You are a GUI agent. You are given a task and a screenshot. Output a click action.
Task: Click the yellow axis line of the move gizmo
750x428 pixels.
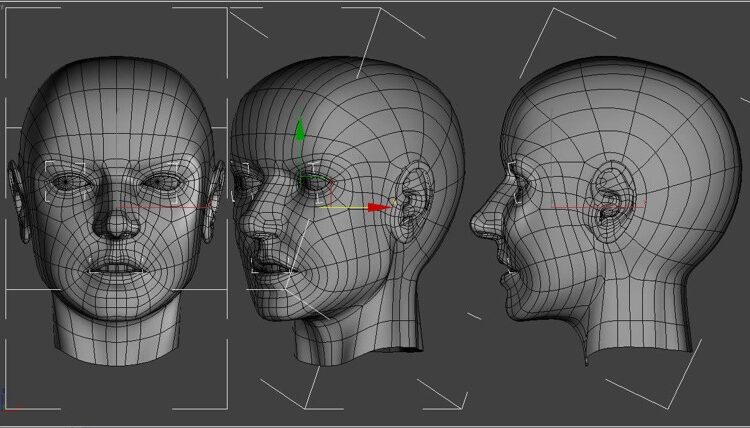tap(343, 208)
